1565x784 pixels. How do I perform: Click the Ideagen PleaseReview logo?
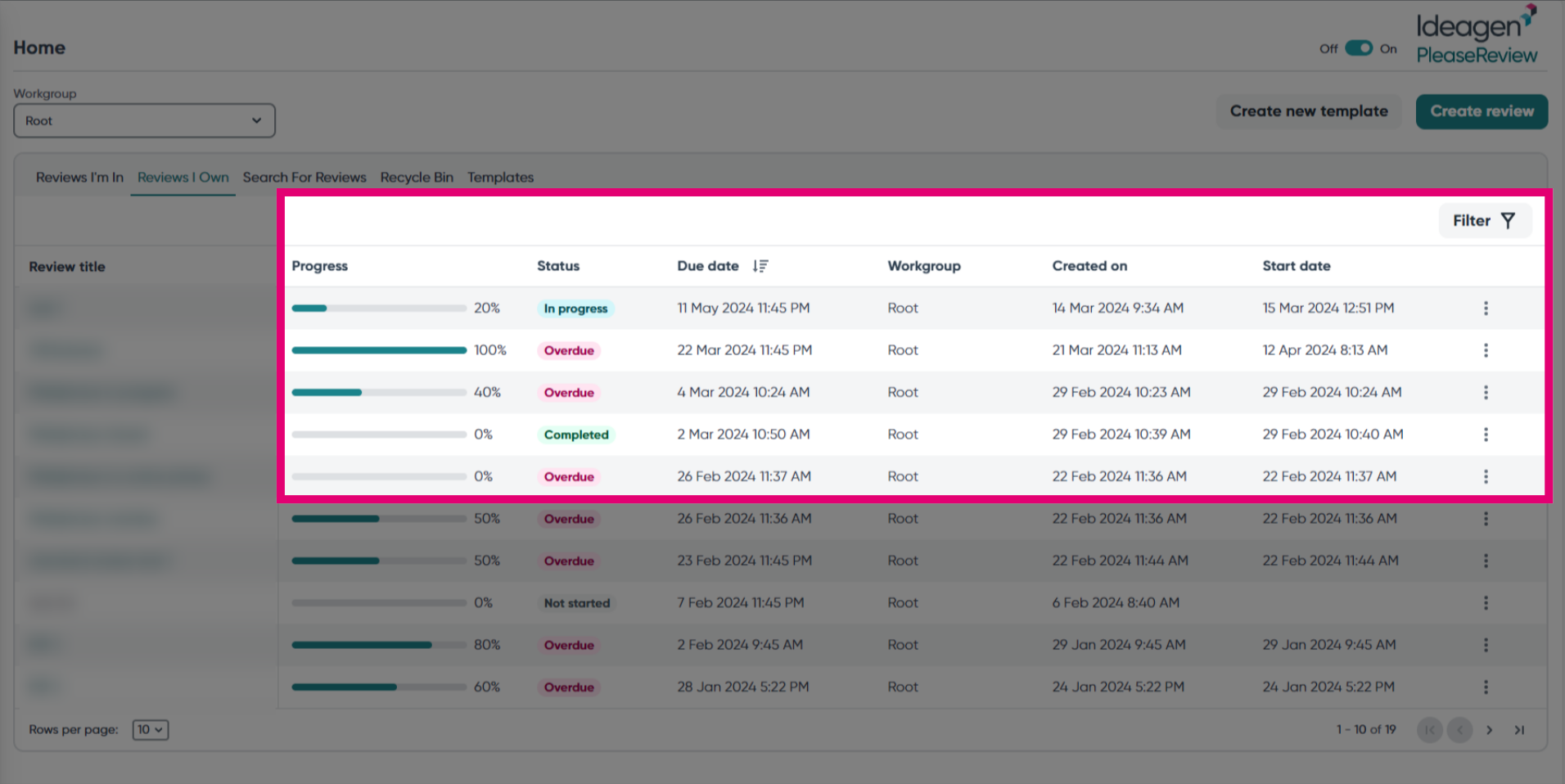click(1477, 34)
